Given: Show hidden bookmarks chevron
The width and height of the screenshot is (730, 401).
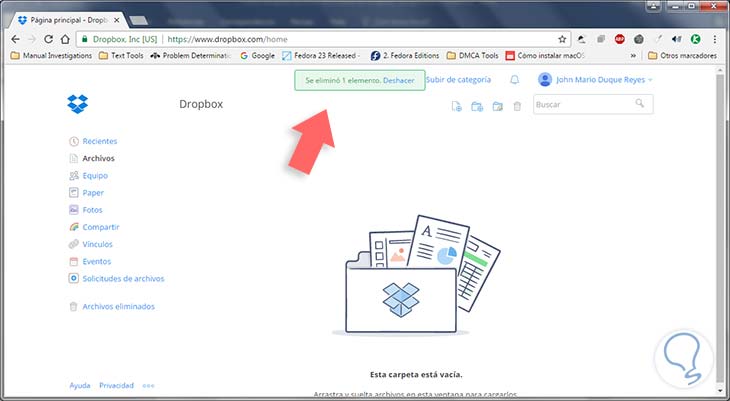Looking at the screenshot, I should pyautogui.click(x=633, y=55).
